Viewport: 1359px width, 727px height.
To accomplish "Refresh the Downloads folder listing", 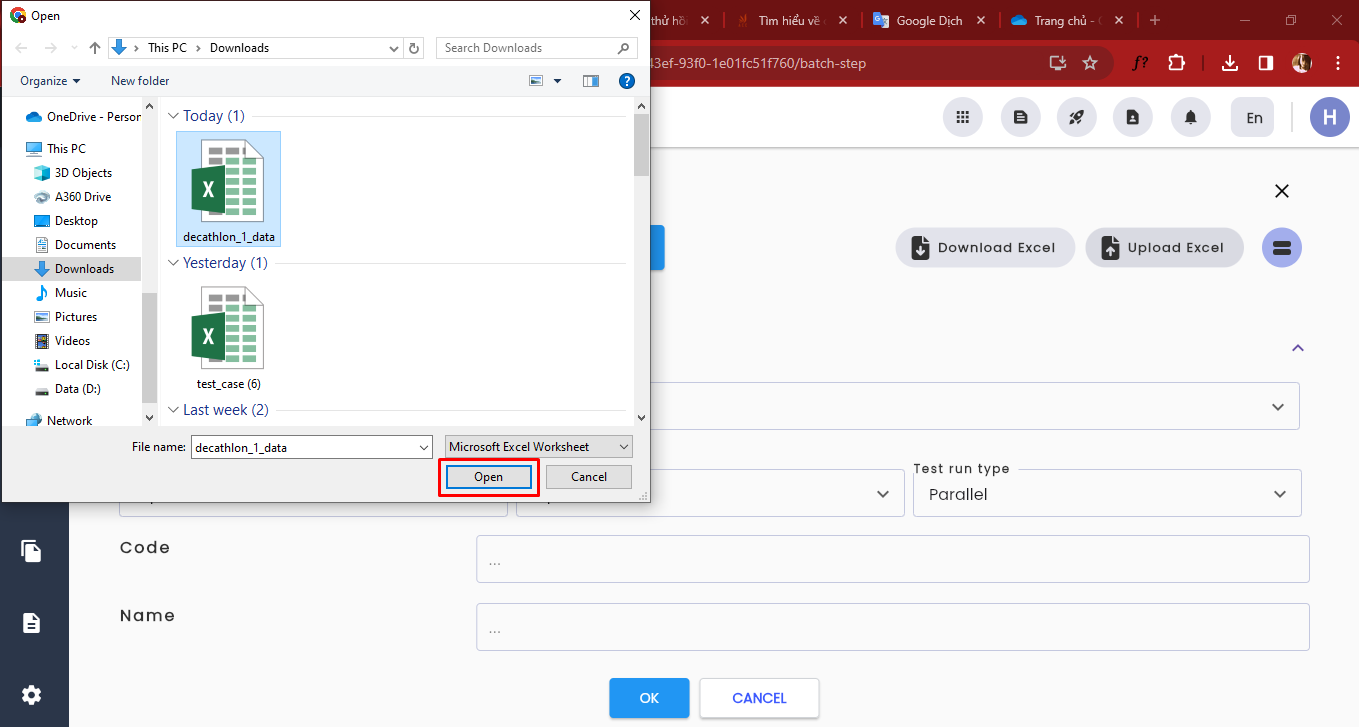I will click(415, 47).
